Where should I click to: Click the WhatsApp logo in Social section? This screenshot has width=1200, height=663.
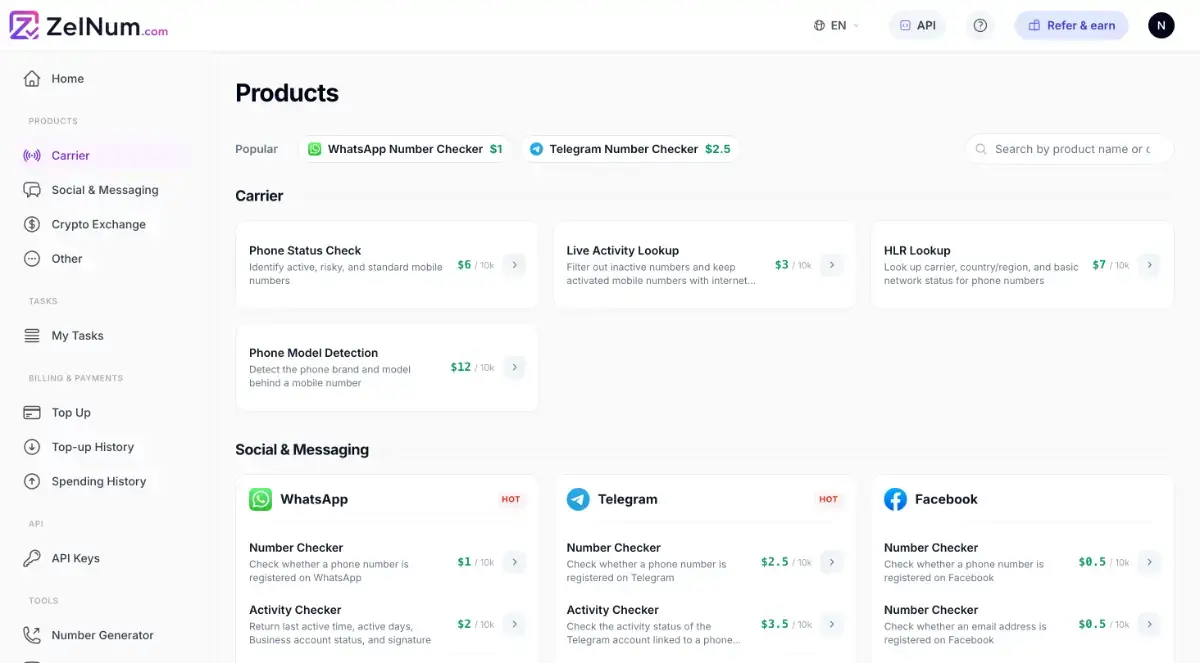pos(260,499)
